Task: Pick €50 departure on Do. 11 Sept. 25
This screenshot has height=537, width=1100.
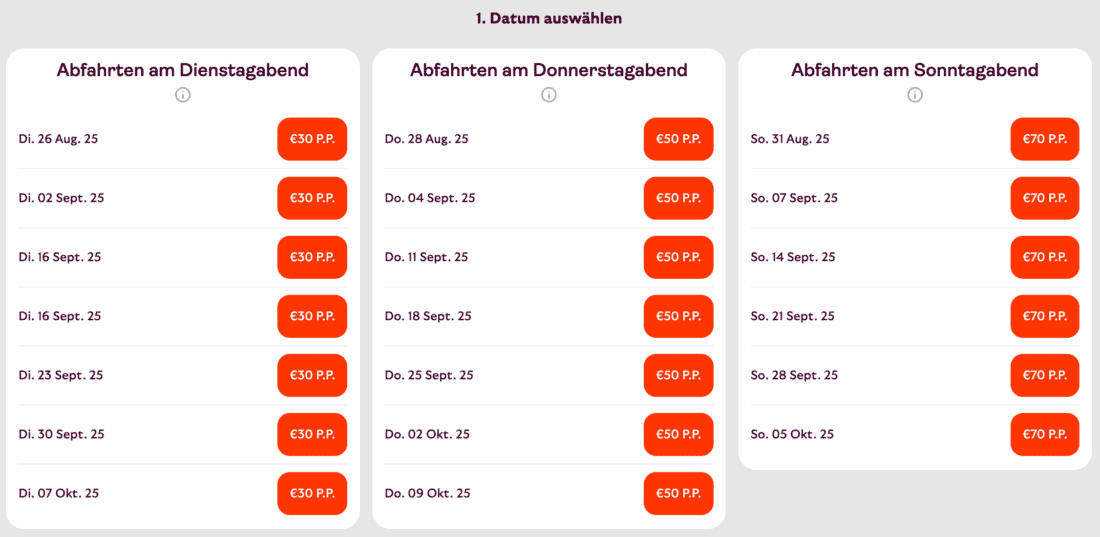Action: pyautogui.click(x=678, y=257)
